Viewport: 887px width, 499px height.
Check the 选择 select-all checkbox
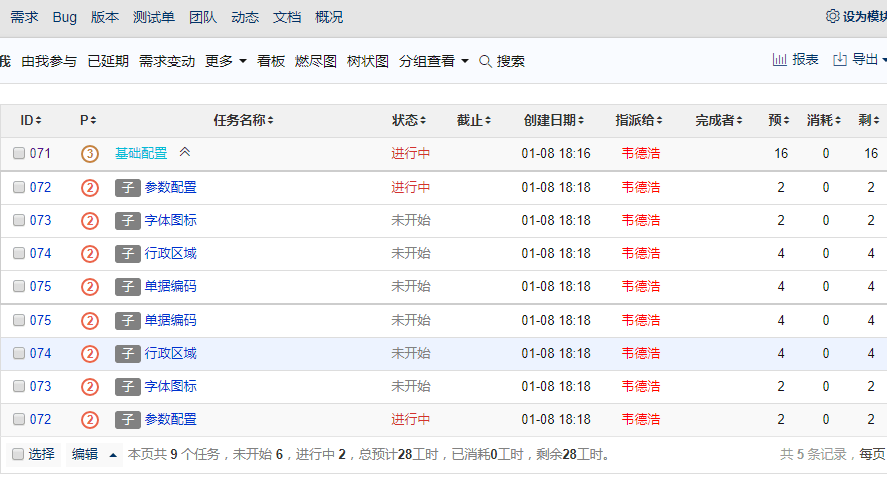(x=18, y=454)
